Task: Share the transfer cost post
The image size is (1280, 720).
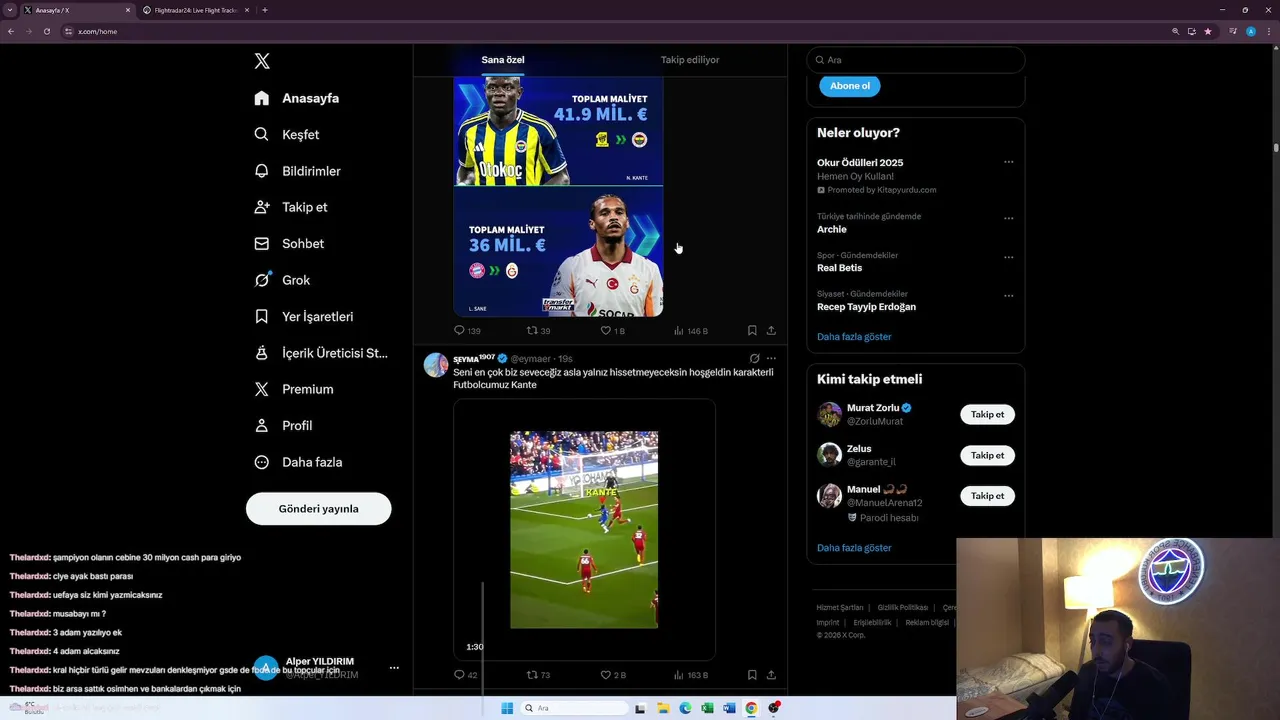Action: tap(771, 330)
